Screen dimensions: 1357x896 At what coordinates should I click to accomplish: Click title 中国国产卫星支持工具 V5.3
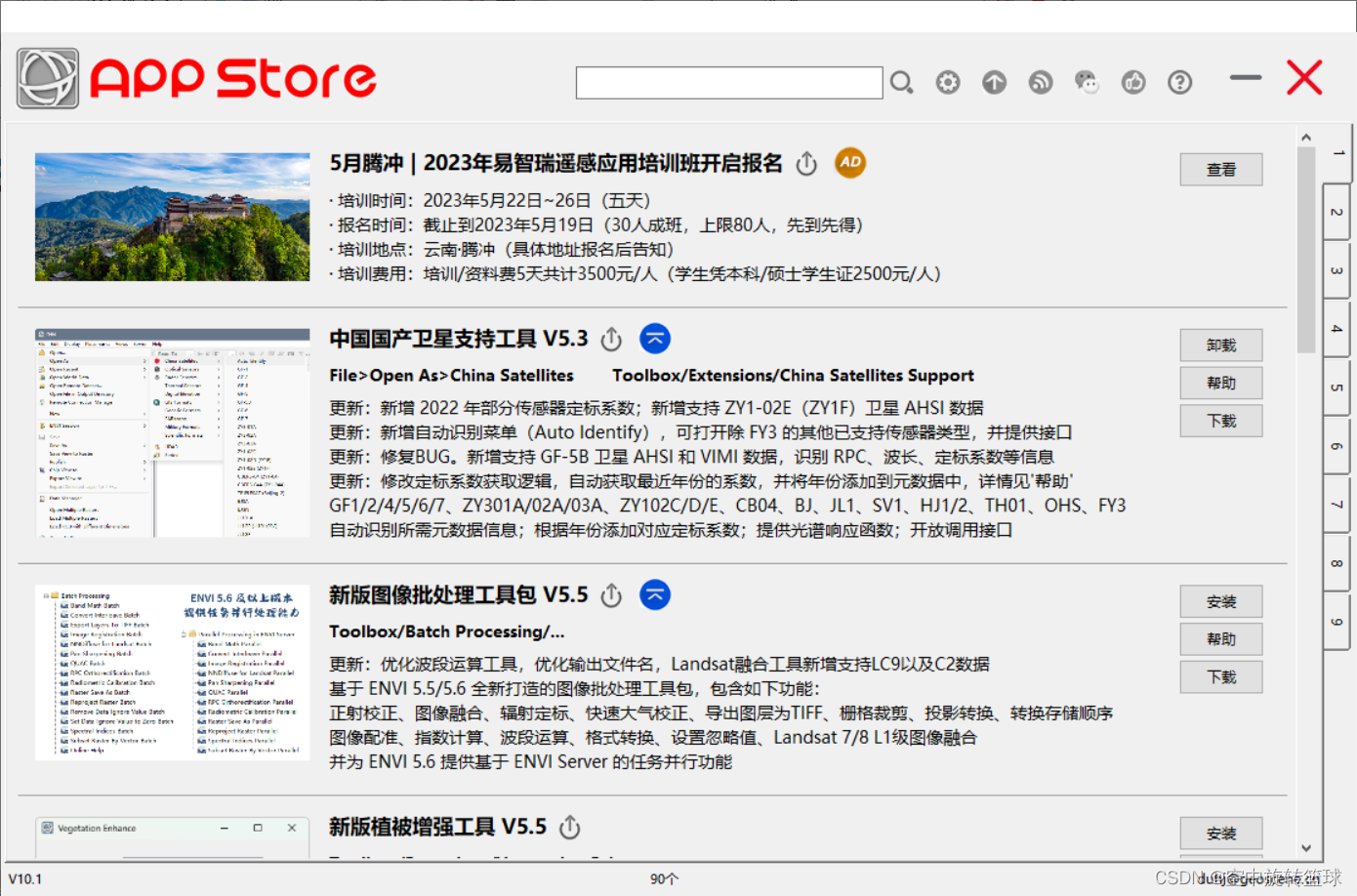tap(459, 339)
